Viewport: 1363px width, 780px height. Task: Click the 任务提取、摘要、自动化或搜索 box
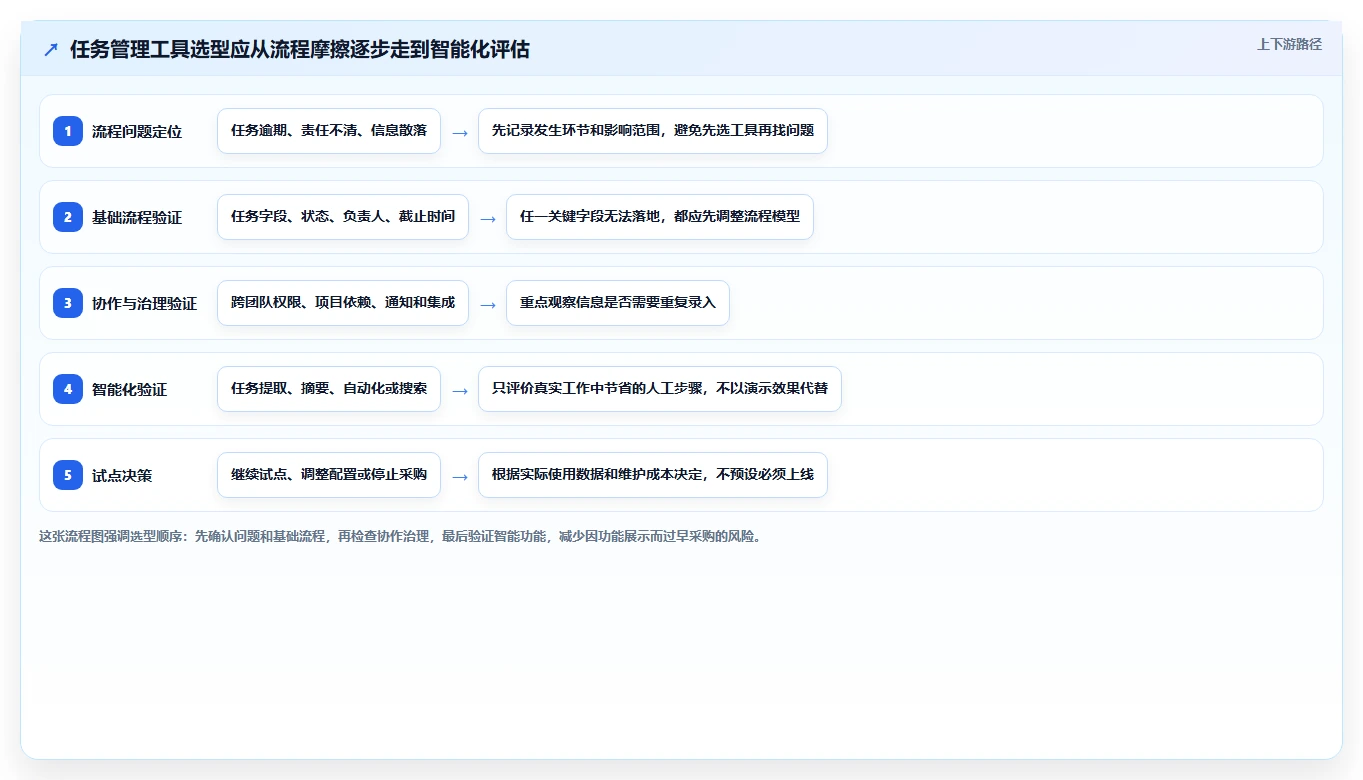329,389
